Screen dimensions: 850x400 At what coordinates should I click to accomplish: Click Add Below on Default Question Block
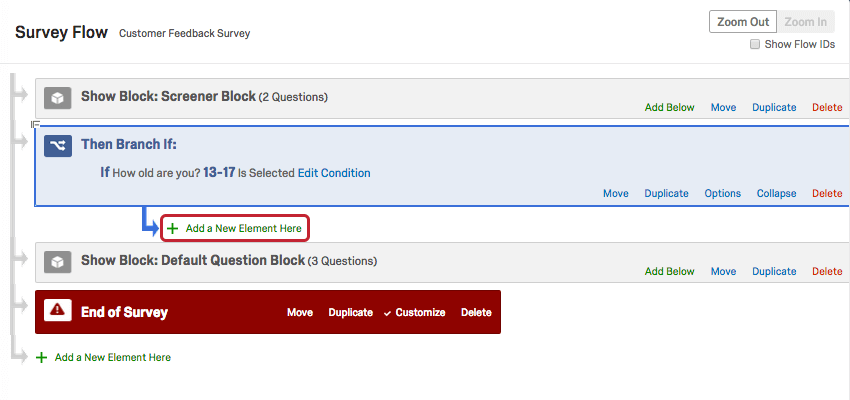coord(669,271)
